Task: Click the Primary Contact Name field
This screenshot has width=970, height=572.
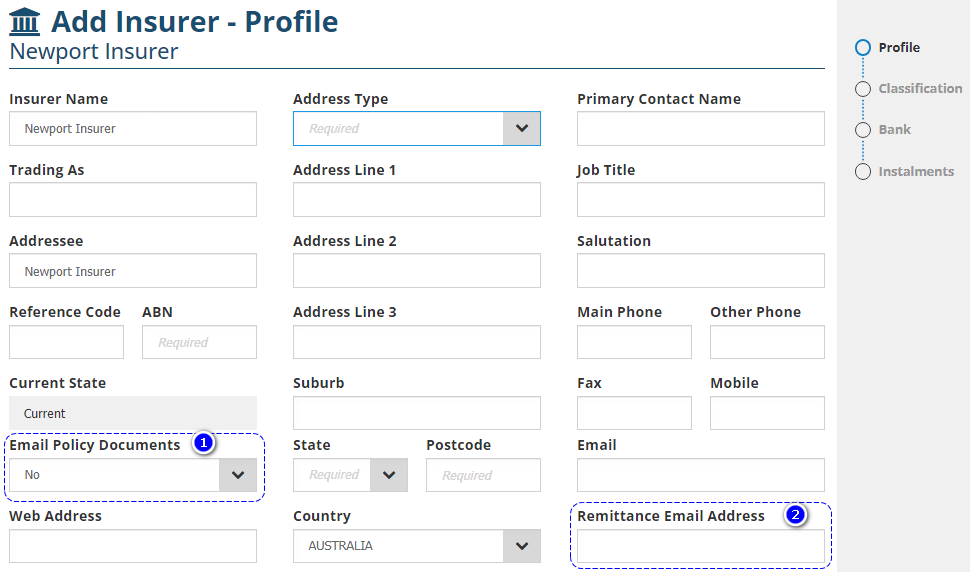Action: [700, 128]
